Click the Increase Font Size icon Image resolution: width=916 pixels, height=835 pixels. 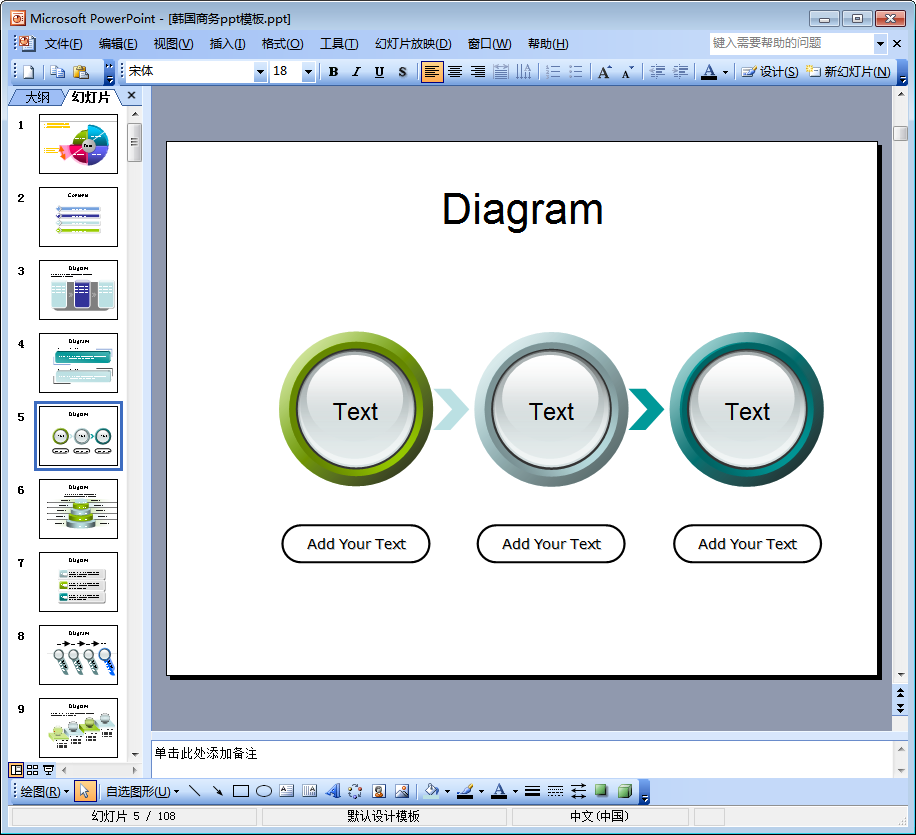pos(604,72)
